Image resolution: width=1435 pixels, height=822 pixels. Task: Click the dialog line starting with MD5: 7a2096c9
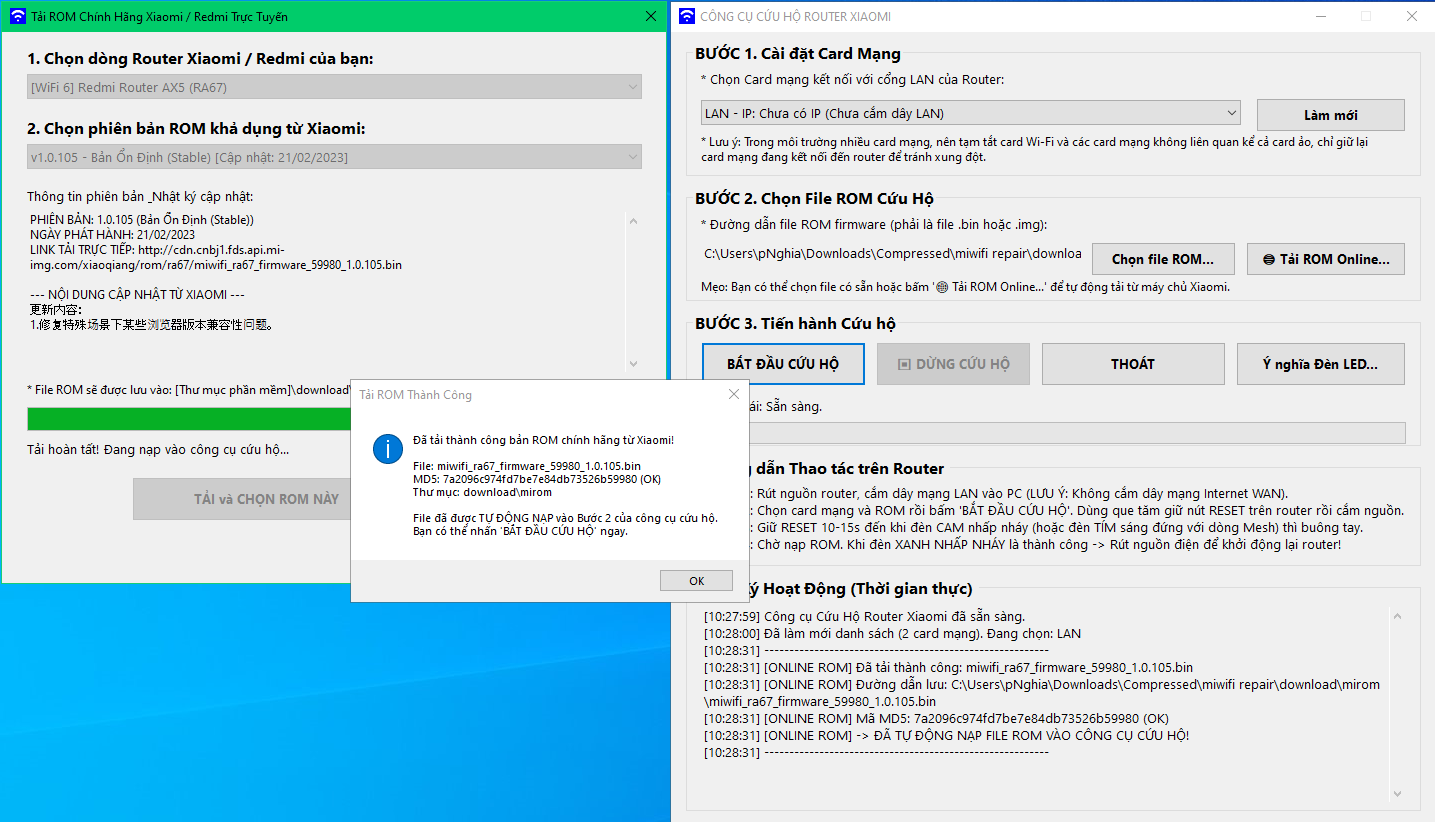tap(537, 479)
